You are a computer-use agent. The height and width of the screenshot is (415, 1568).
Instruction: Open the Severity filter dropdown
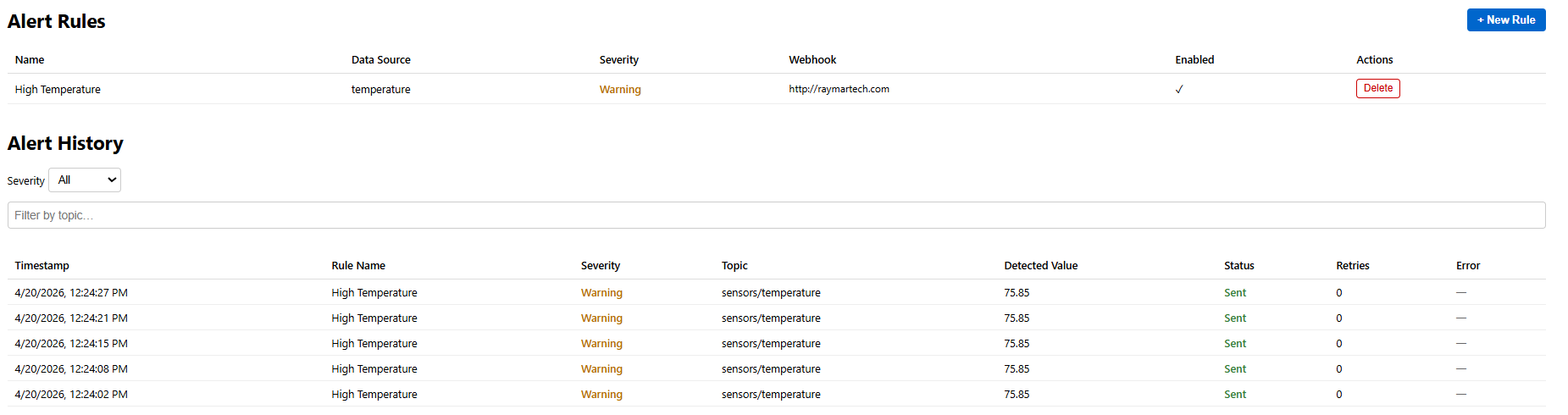pyautogui.click(x=85, y=180)
